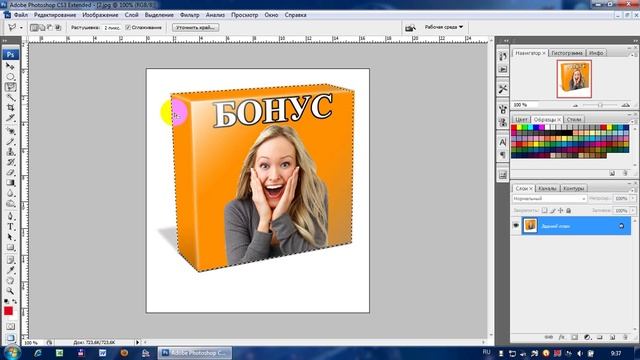640x360 pixels.
Task: Select the Magic Wand tool
Action: point(10,97)
